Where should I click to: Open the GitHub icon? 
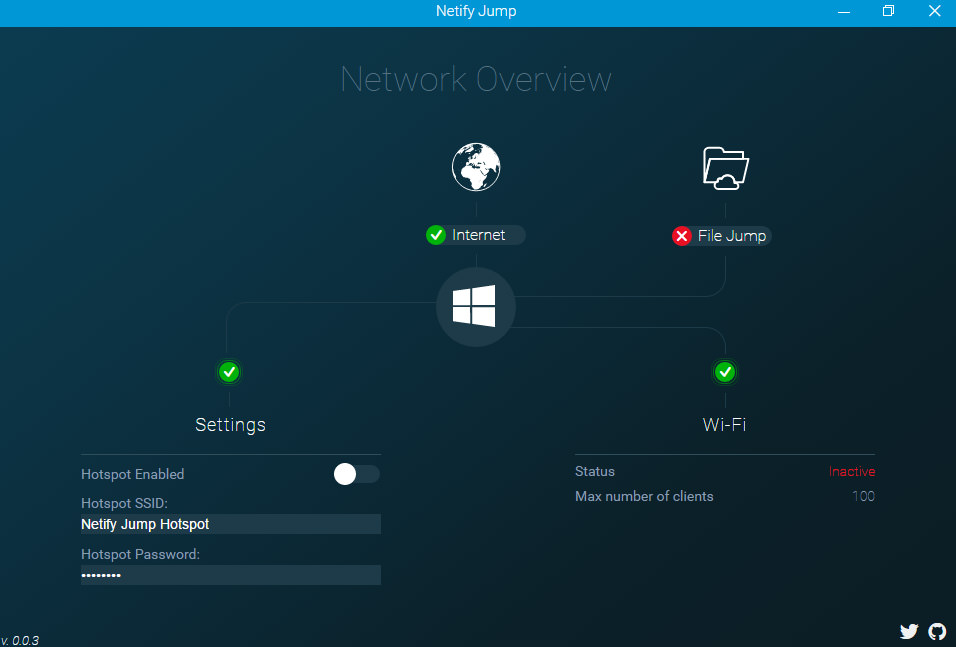point(937,631)
